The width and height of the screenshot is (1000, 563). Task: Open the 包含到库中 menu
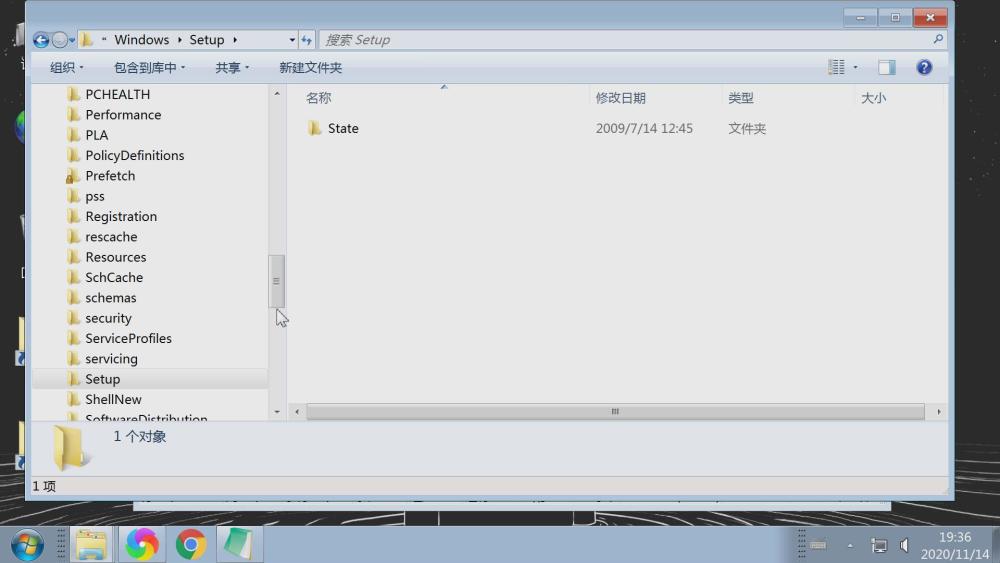coord(149,68)
